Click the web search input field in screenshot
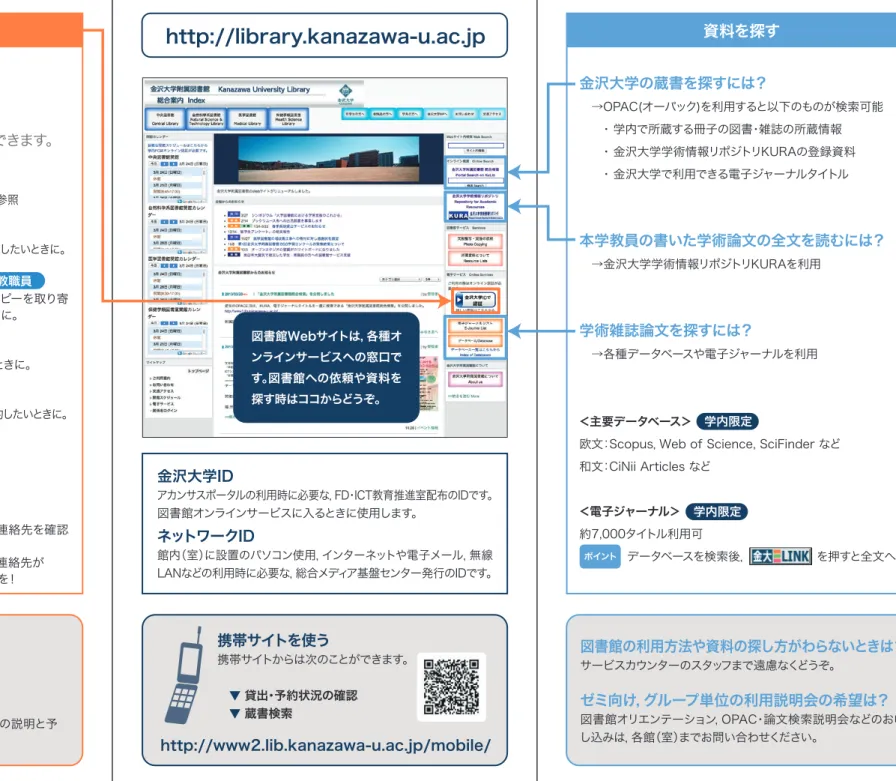Image resolution: width=896 pixels, height=781 pixels. tap(475, 146)
